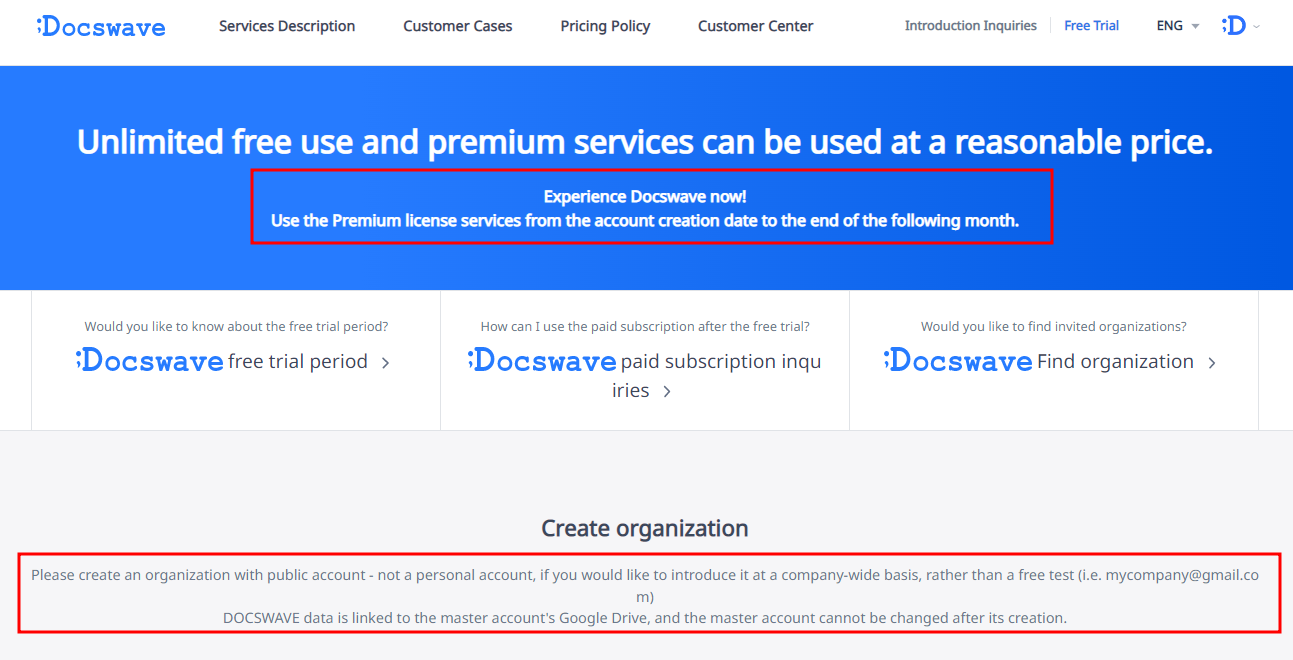
Task: Click chevron after paid subscription inquiries
Action: (667, 392)
